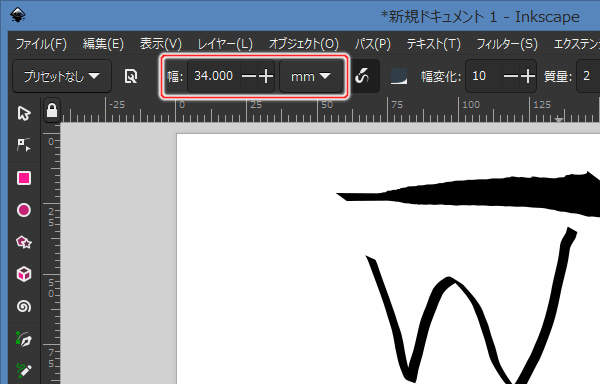Image resolution: width=600 pixels, height=384 pixels.
Task: Click the Inkscape logo in title bar
Action: pyautogui.click(x=17, y=16)
